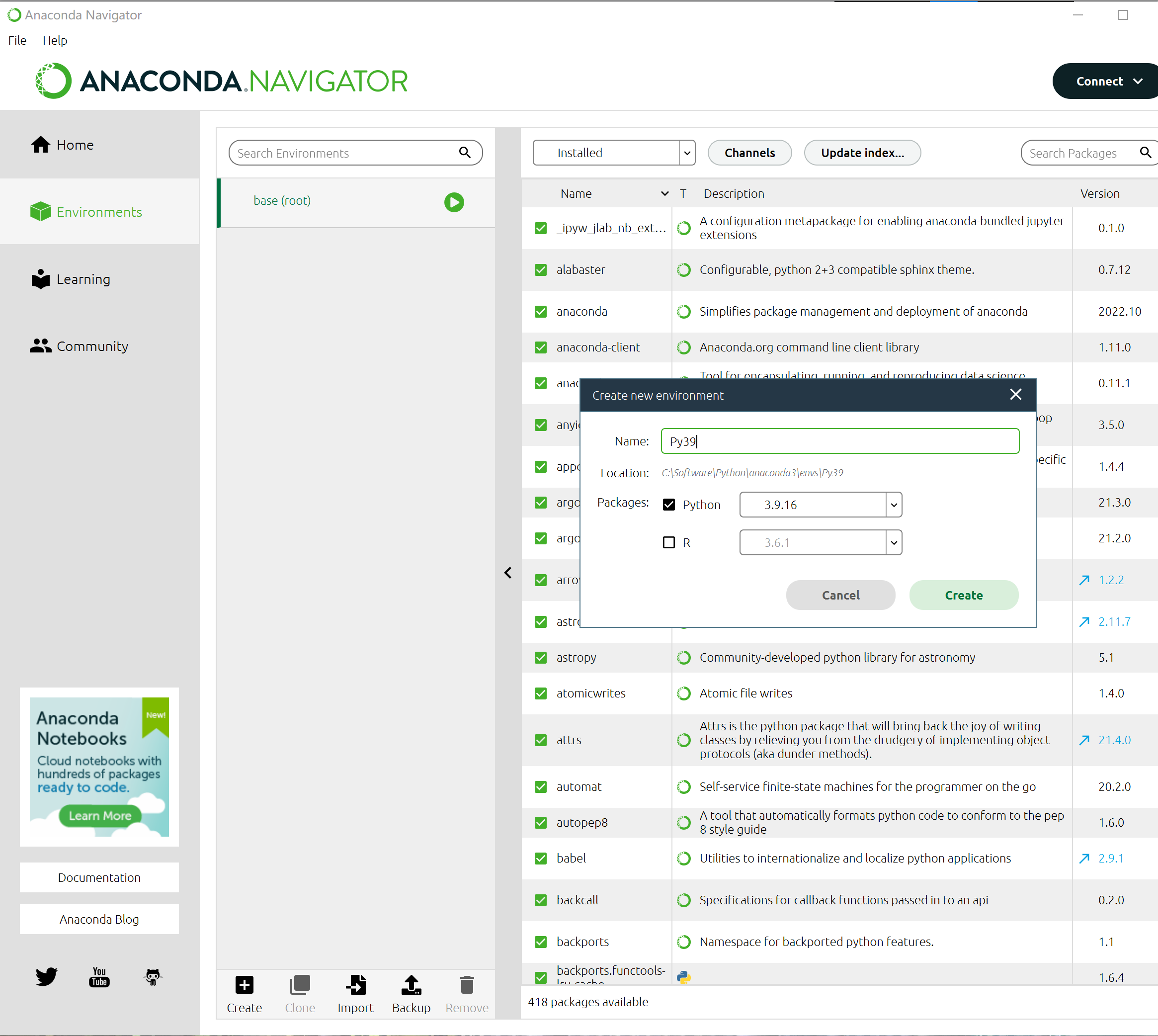Click the Description column header
Image resolution: width=1158 pixels, height=1036 pixels.
coord(734,193)
